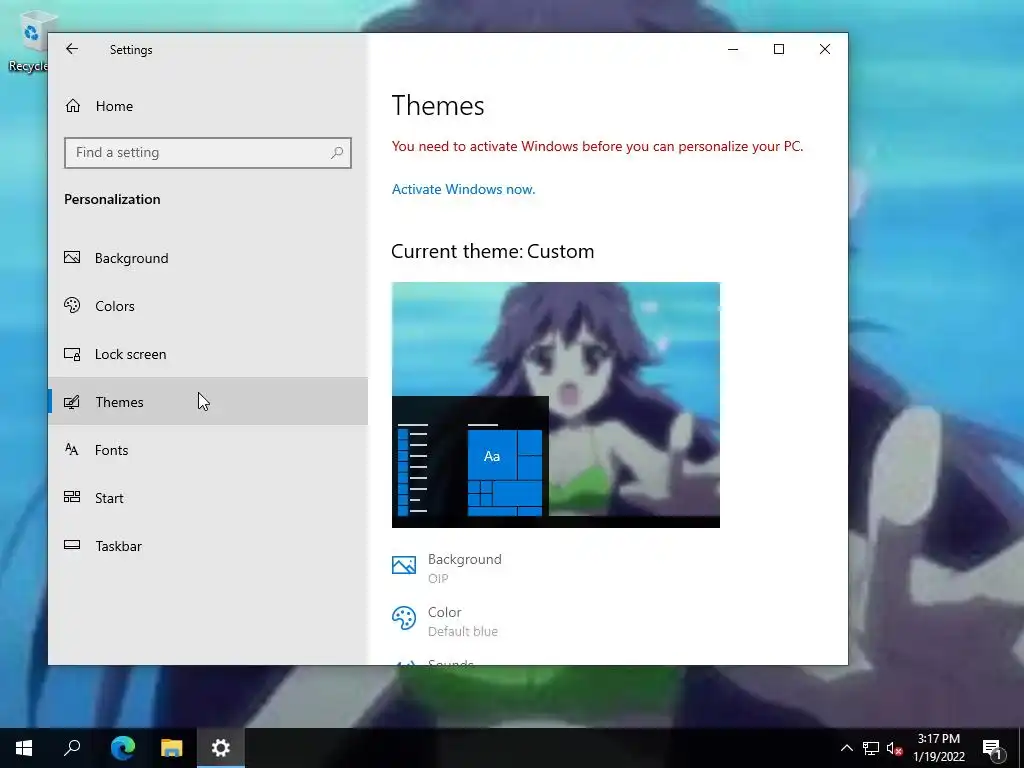Launch Microsoft Edge from taskbar
The width and height of the screenshot is (1024, 768).
coord(122,748)
